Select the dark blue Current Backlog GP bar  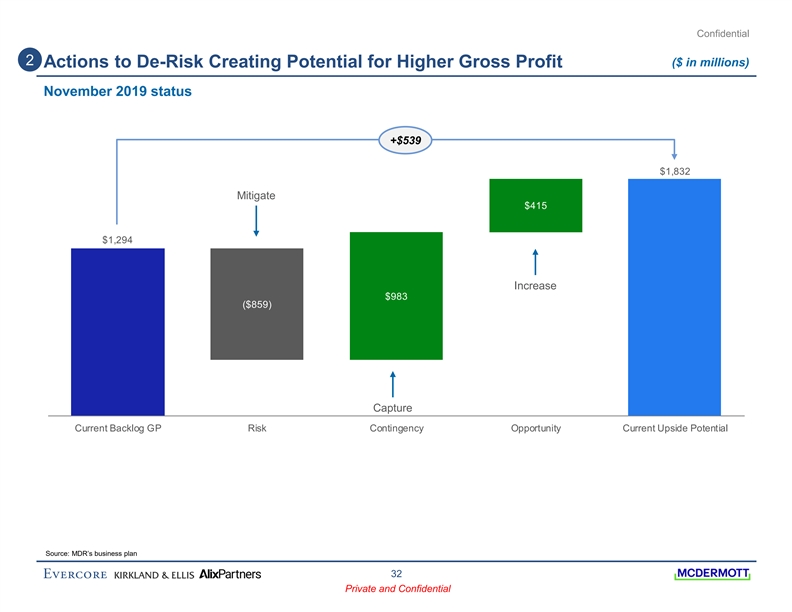click(x=118, y=330)
